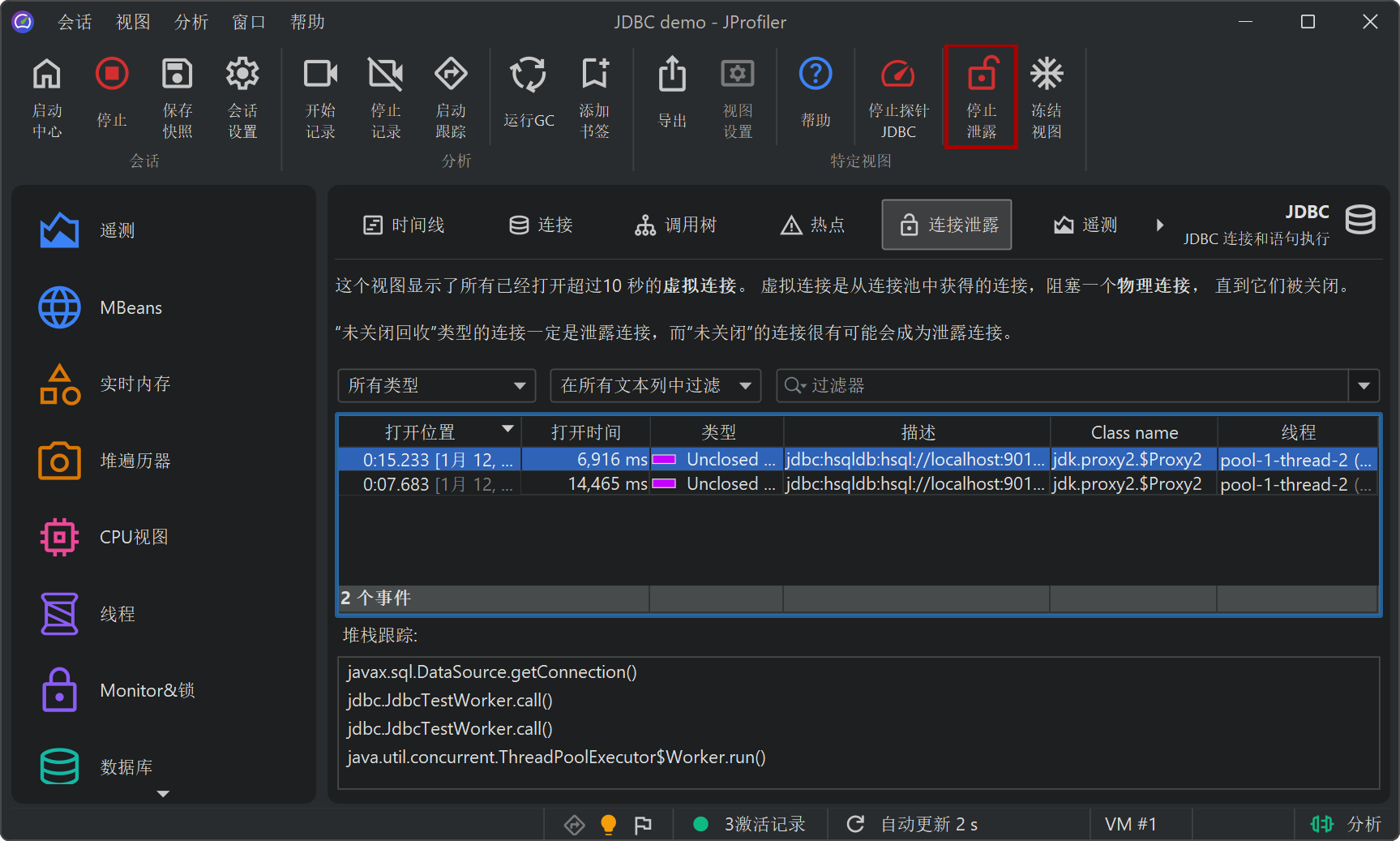Click the Add Bookmark (添加书签) icon
The height and width of the screenshot is (841, 1400).
click(594, 75)
